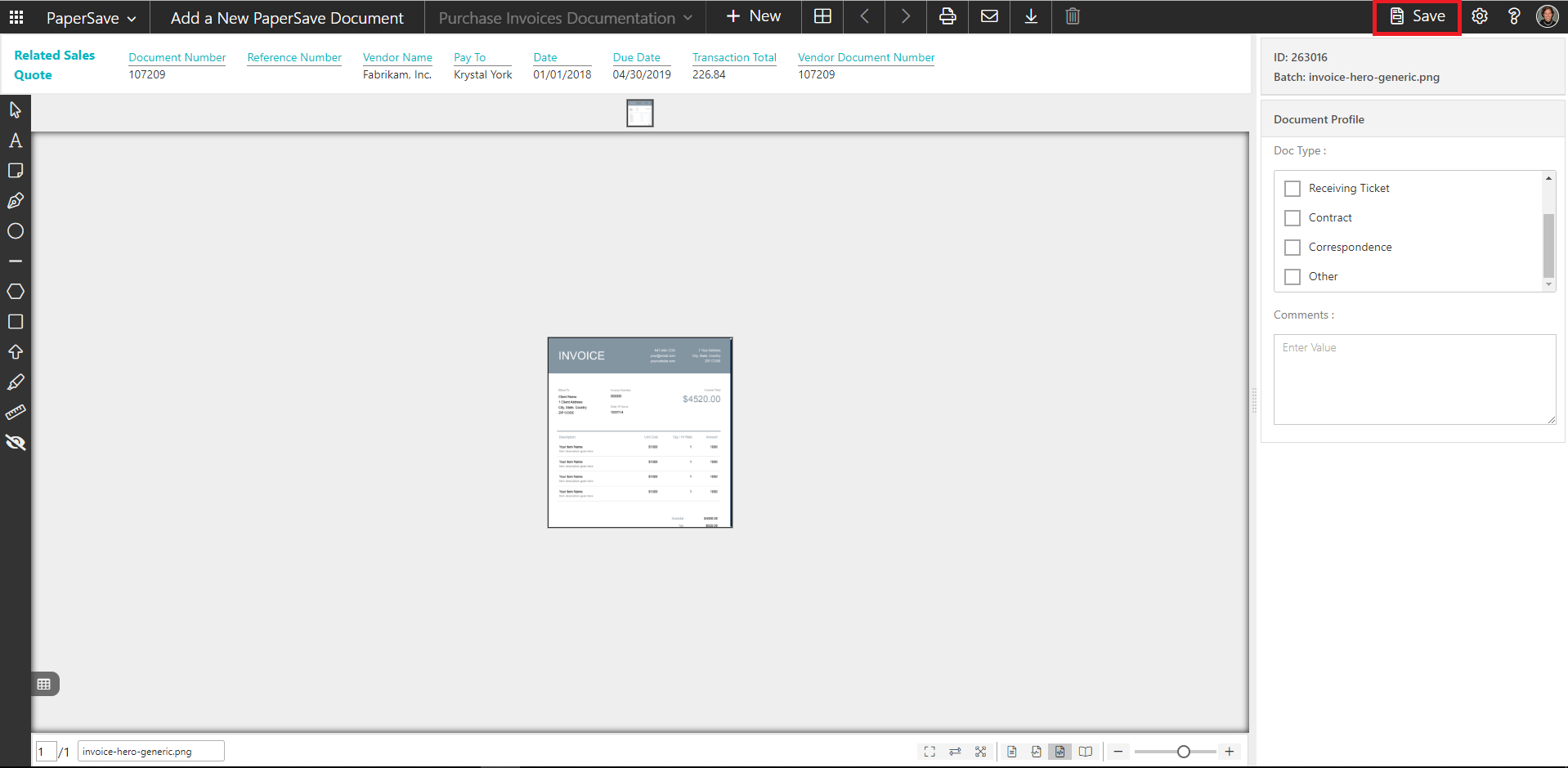1568x768 pixels.
Task: Click the page number input field
Action: coord(47,752)
